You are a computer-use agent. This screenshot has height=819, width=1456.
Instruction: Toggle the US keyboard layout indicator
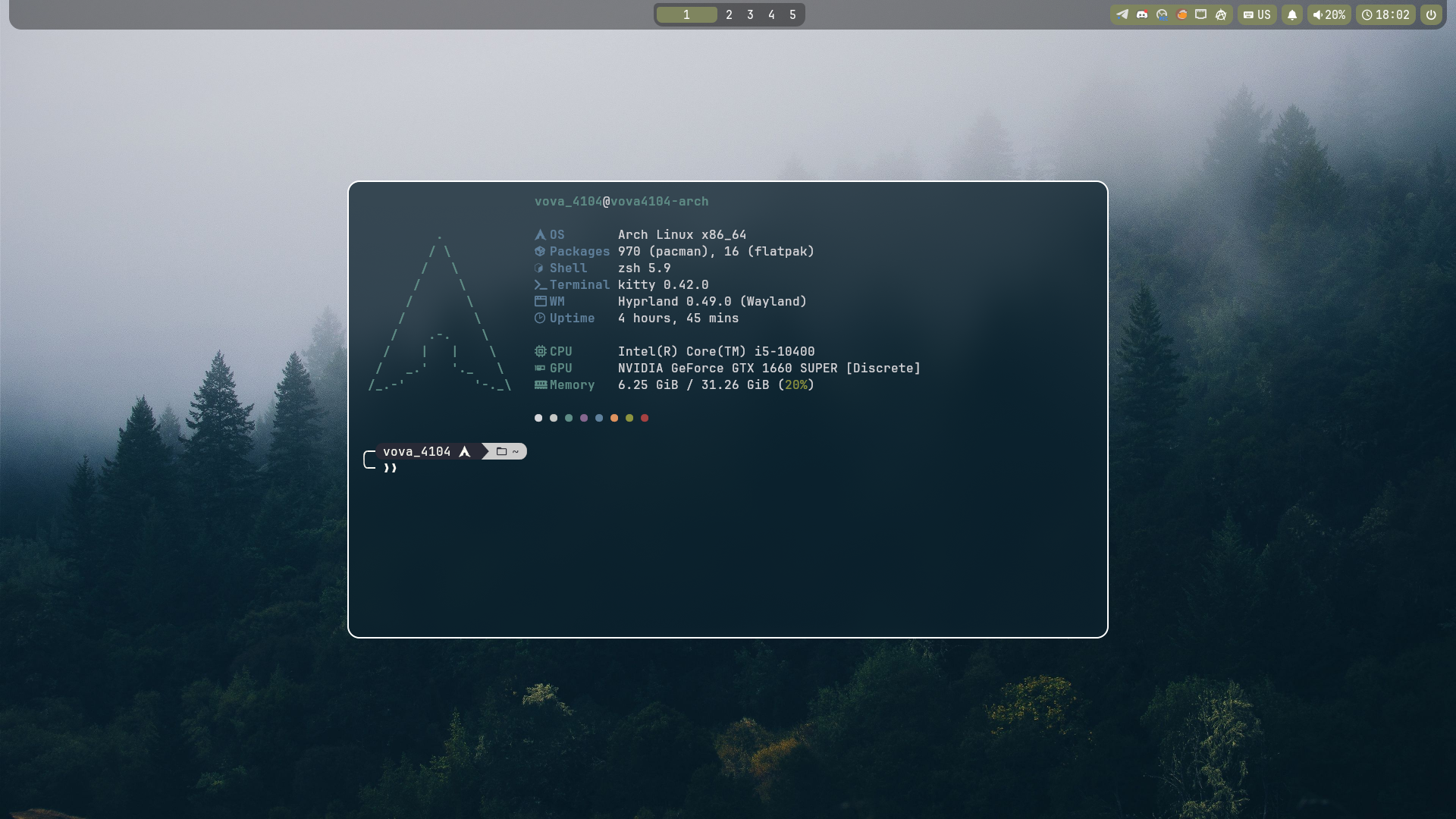tap(1257, 14)
